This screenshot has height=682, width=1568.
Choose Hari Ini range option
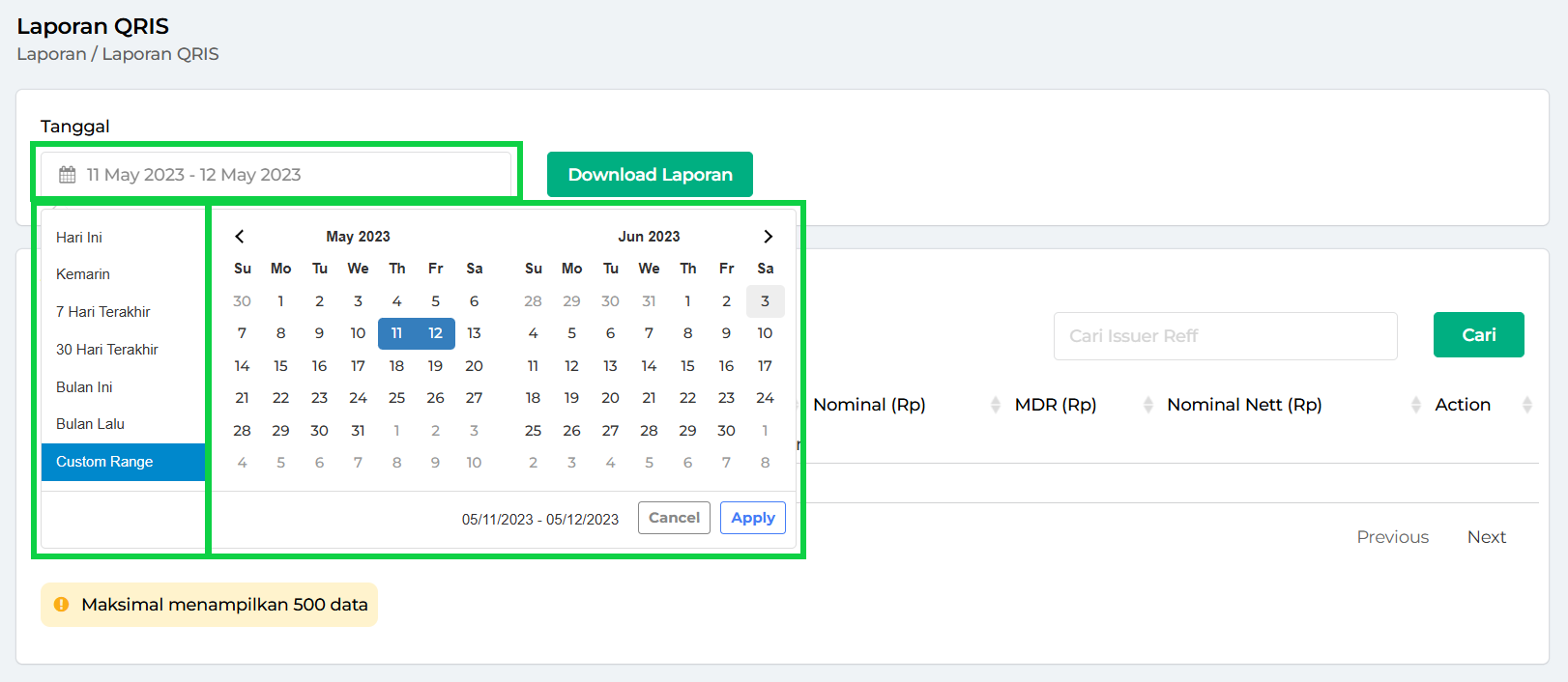[x=123, y=238]
